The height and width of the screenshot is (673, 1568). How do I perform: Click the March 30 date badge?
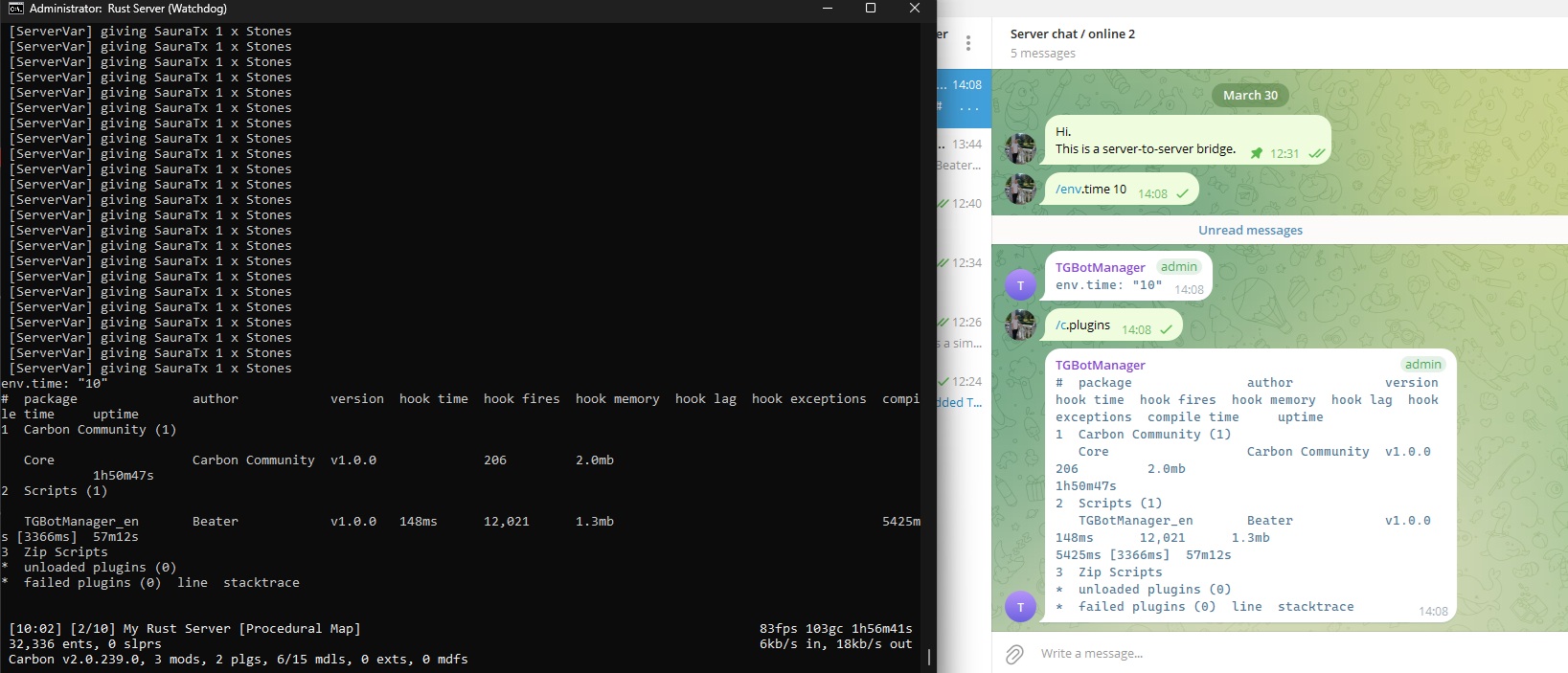pos(1250,95)
